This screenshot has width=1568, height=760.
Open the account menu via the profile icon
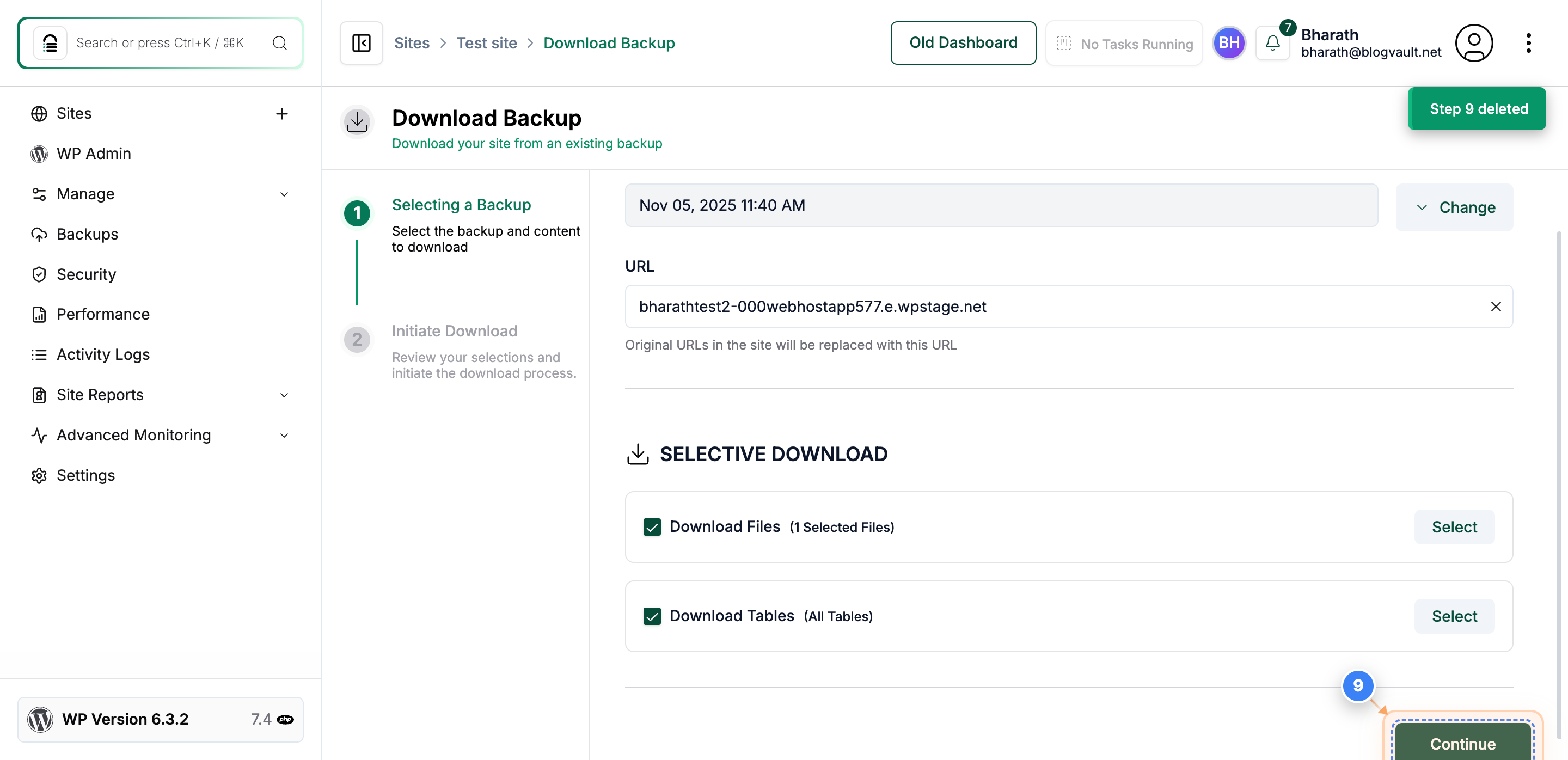1474,42
